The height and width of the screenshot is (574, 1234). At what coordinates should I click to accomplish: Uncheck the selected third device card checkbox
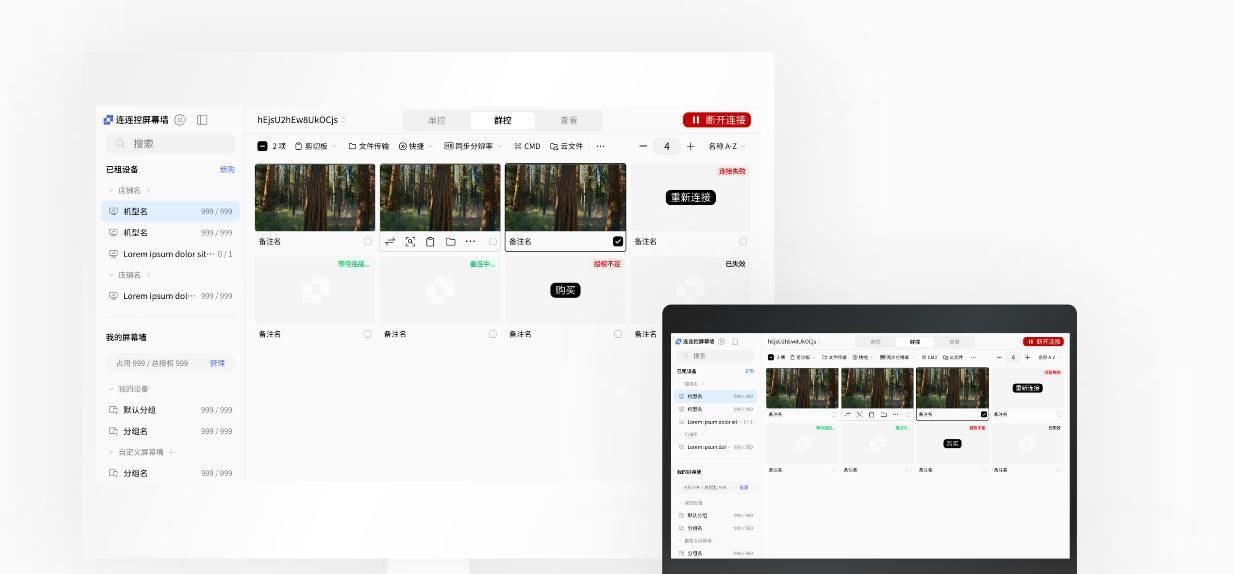tap(618, 241)
